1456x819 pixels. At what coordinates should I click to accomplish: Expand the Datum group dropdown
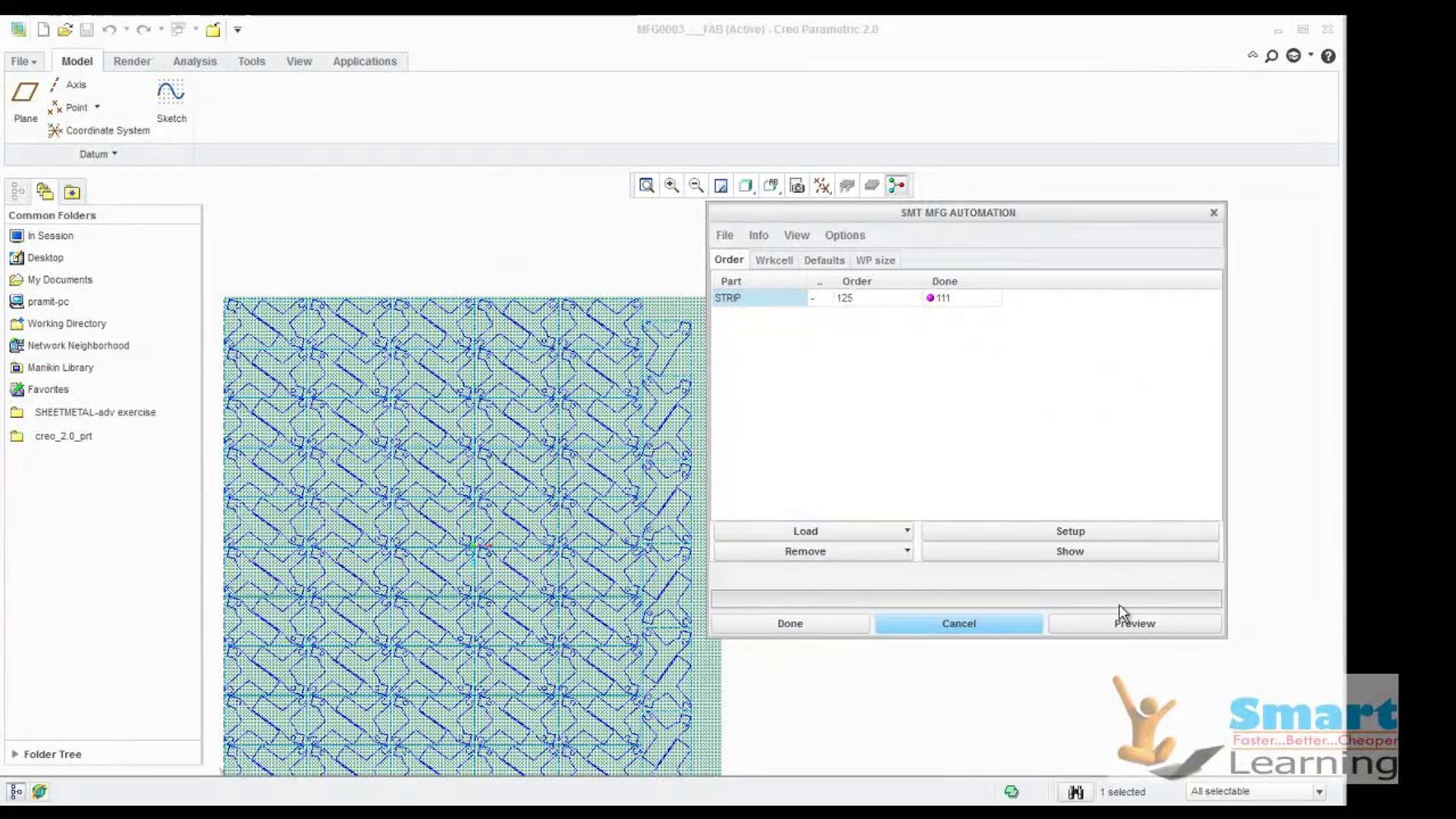(x=99, y=154)
